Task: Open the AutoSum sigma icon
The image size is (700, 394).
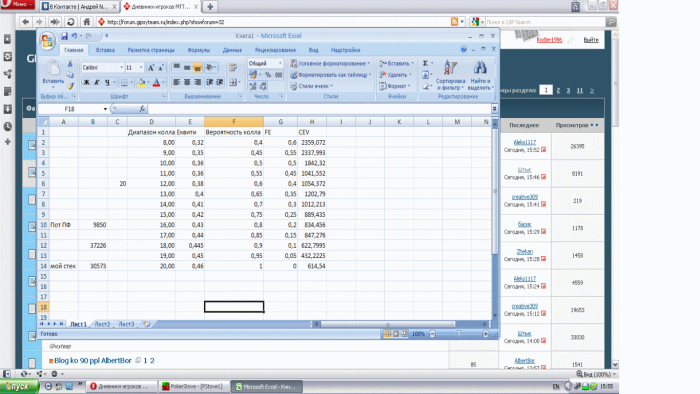Action: pyautogui.click(x=425, y=63)
